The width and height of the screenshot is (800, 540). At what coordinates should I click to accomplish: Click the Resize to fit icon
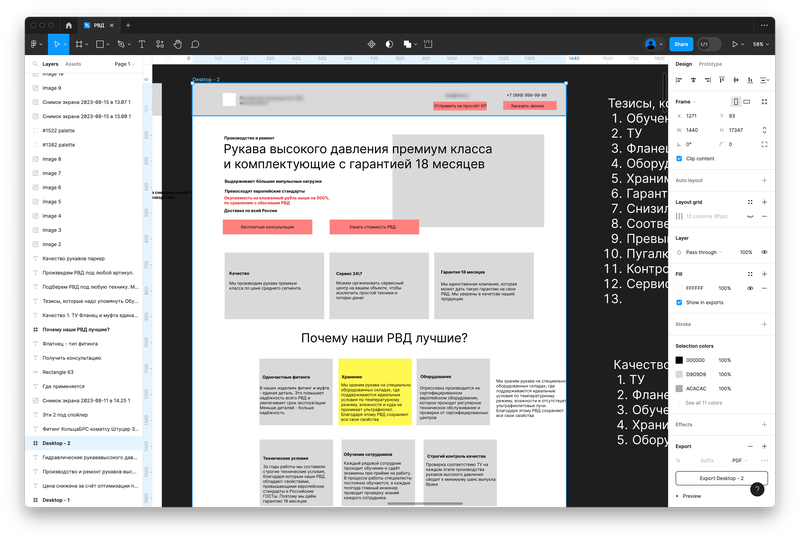click(764, 102)
